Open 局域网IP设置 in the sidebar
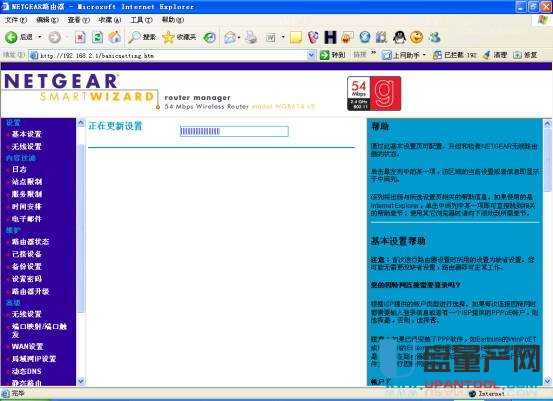This screenshot has height=401, width=553. pyautogui.click(x=34, y=359)
